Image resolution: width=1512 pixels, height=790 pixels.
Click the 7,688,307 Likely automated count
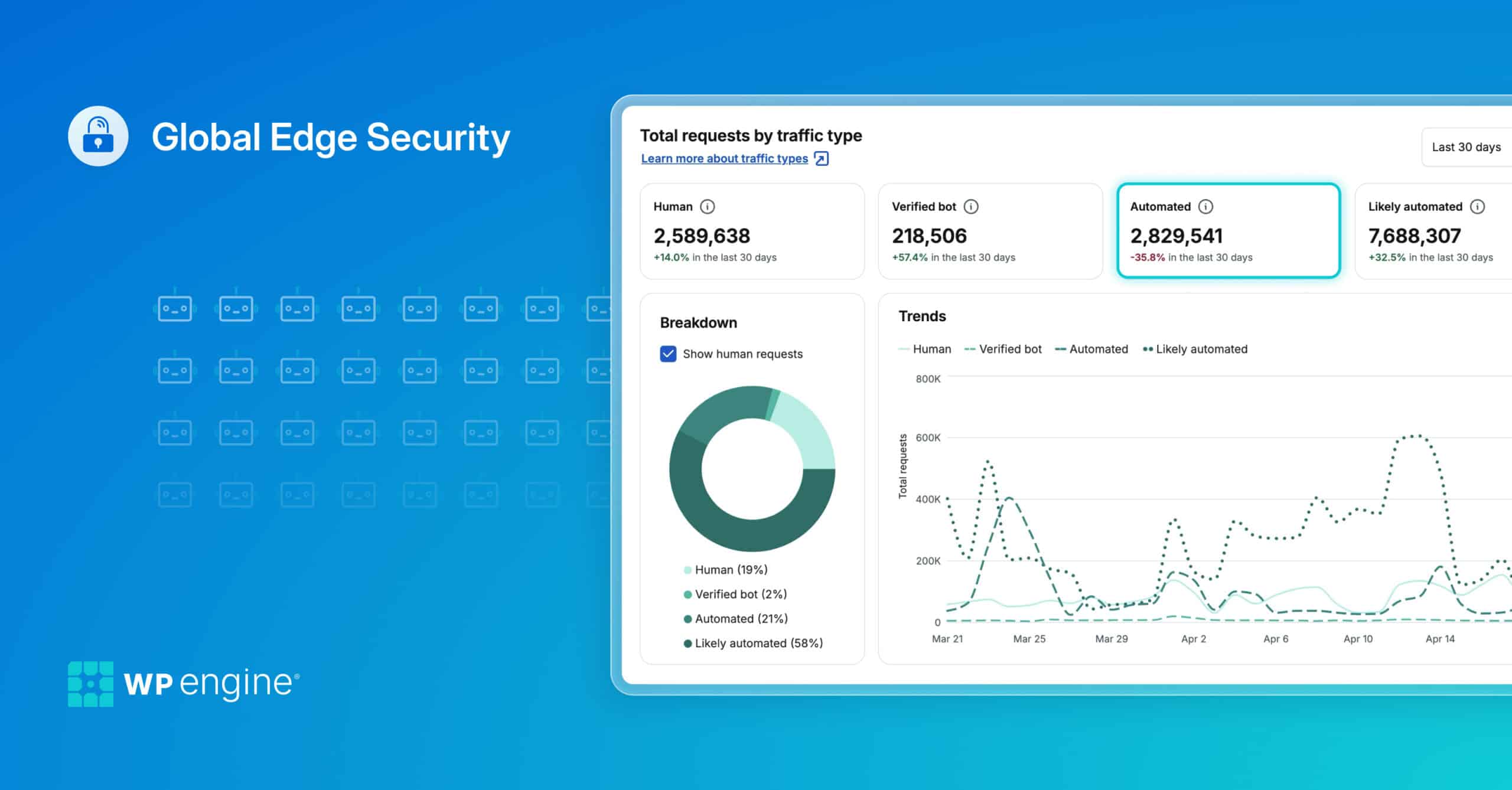1415,236
